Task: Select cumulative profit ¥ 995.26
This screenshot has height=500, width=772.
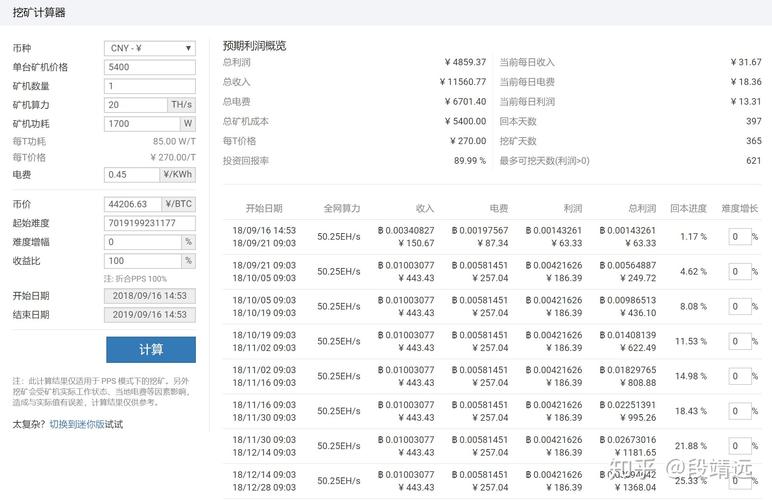Action: (638, 418)
